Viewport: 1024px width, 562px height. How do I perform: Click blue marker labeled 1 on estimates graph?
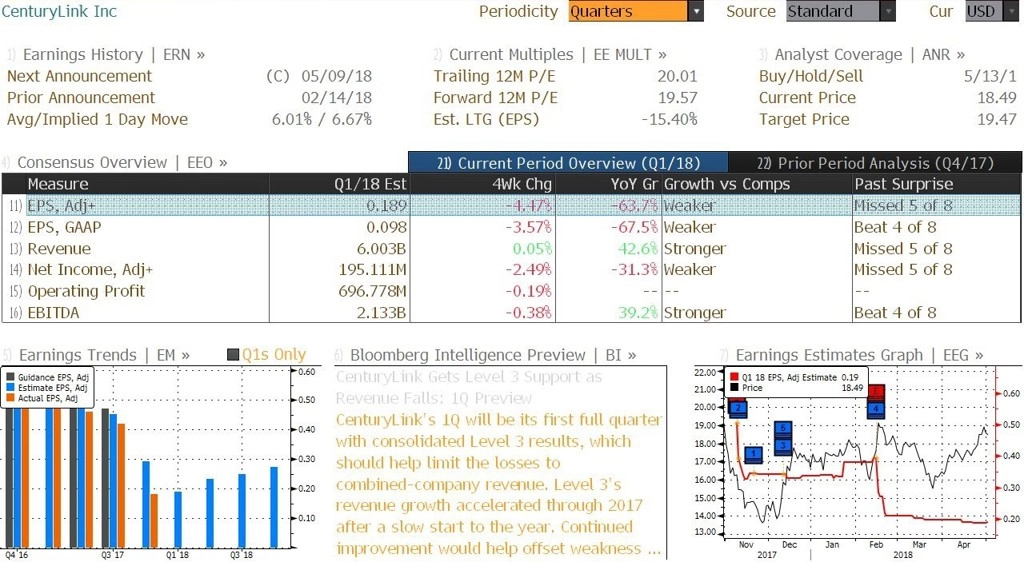[753, 454]
